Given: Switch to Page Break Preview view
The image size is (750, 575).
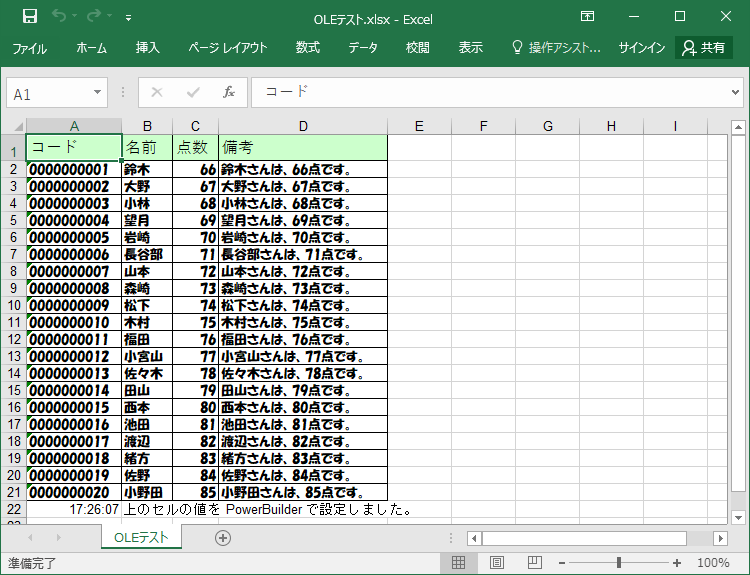Looking at the screenshot, I should (x=534, y=563).
